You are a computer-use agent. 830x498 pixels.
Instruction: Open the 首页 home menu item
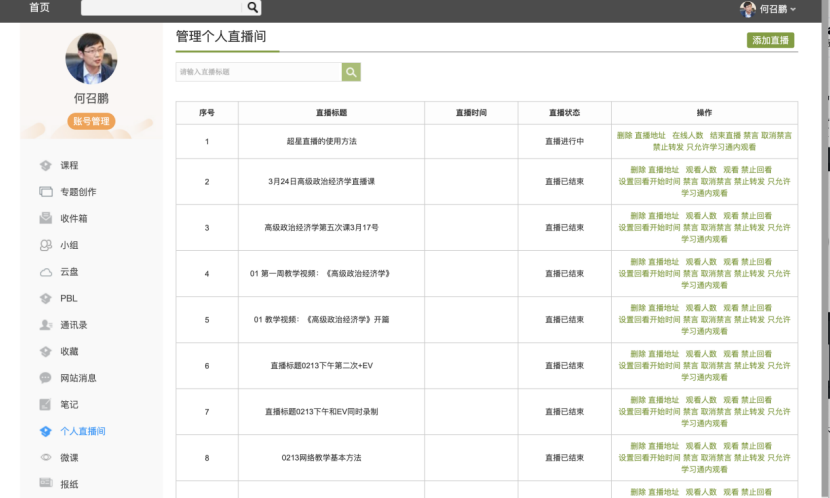pyautogui.click(x=39, y=8)
